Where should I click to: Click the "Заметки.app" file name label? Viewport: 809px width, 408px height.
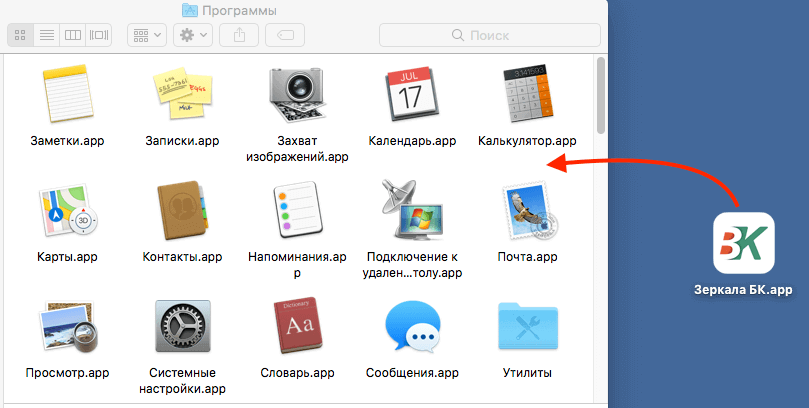pyautogui.click(x=68, y=141)
